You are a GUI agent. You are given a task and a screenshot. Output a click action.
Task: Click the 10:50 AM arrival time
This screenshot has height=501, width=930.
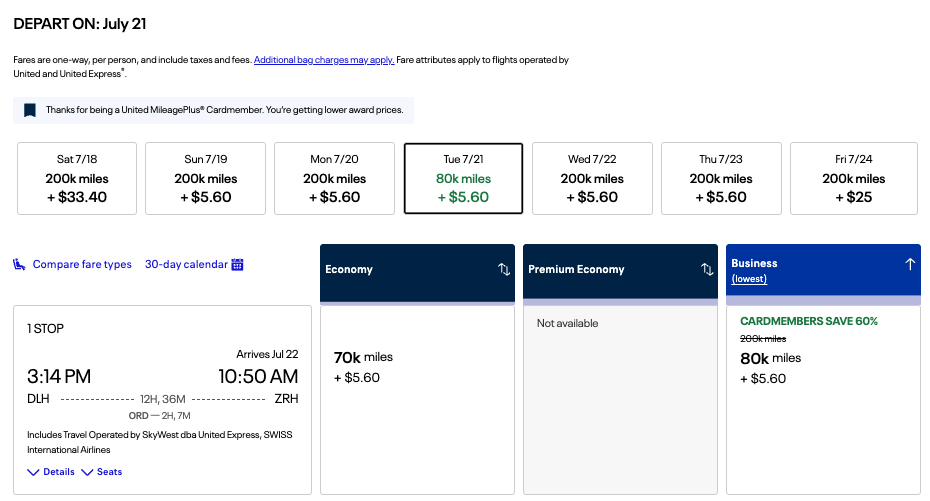tap(258, 376)
